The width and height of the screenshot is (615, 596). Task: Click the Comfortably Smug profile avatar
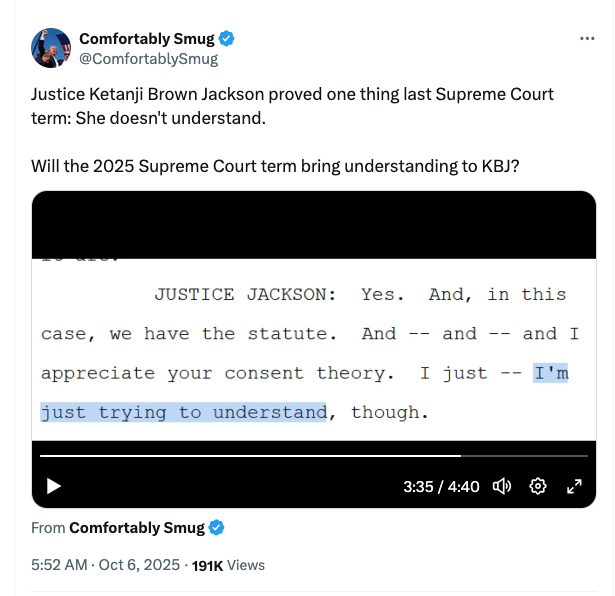click(51, 48)
